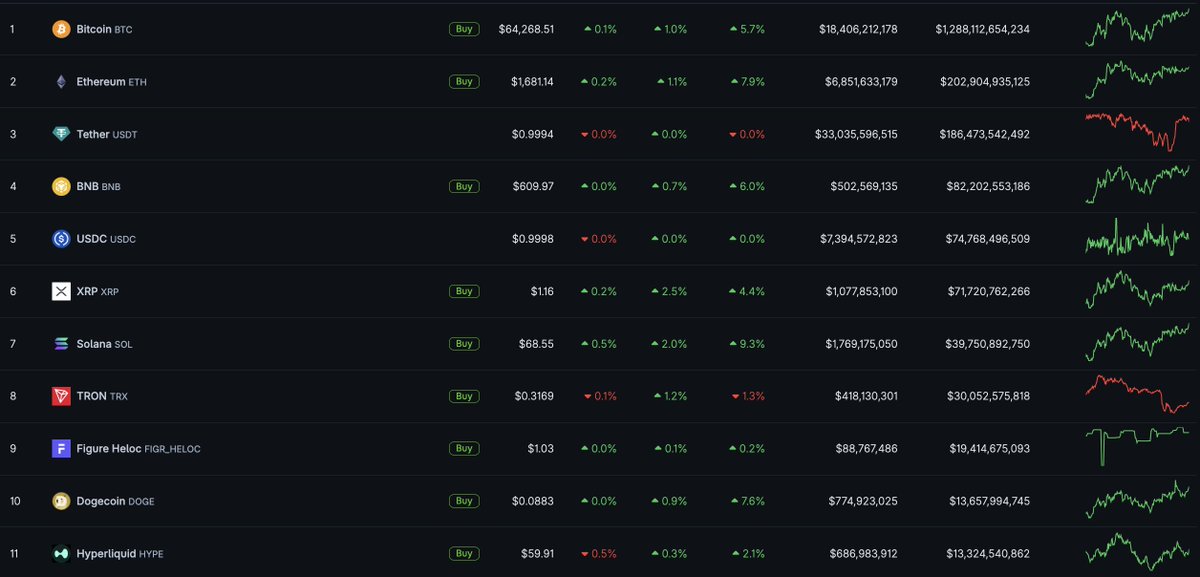
Task: Open the Solana SOL name link
Action: 104,344
